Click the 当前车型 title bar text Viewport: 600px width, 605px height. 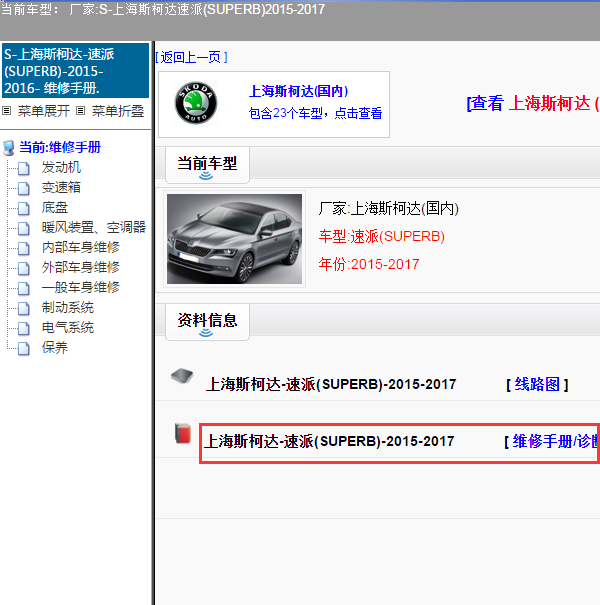pos(163,9)
